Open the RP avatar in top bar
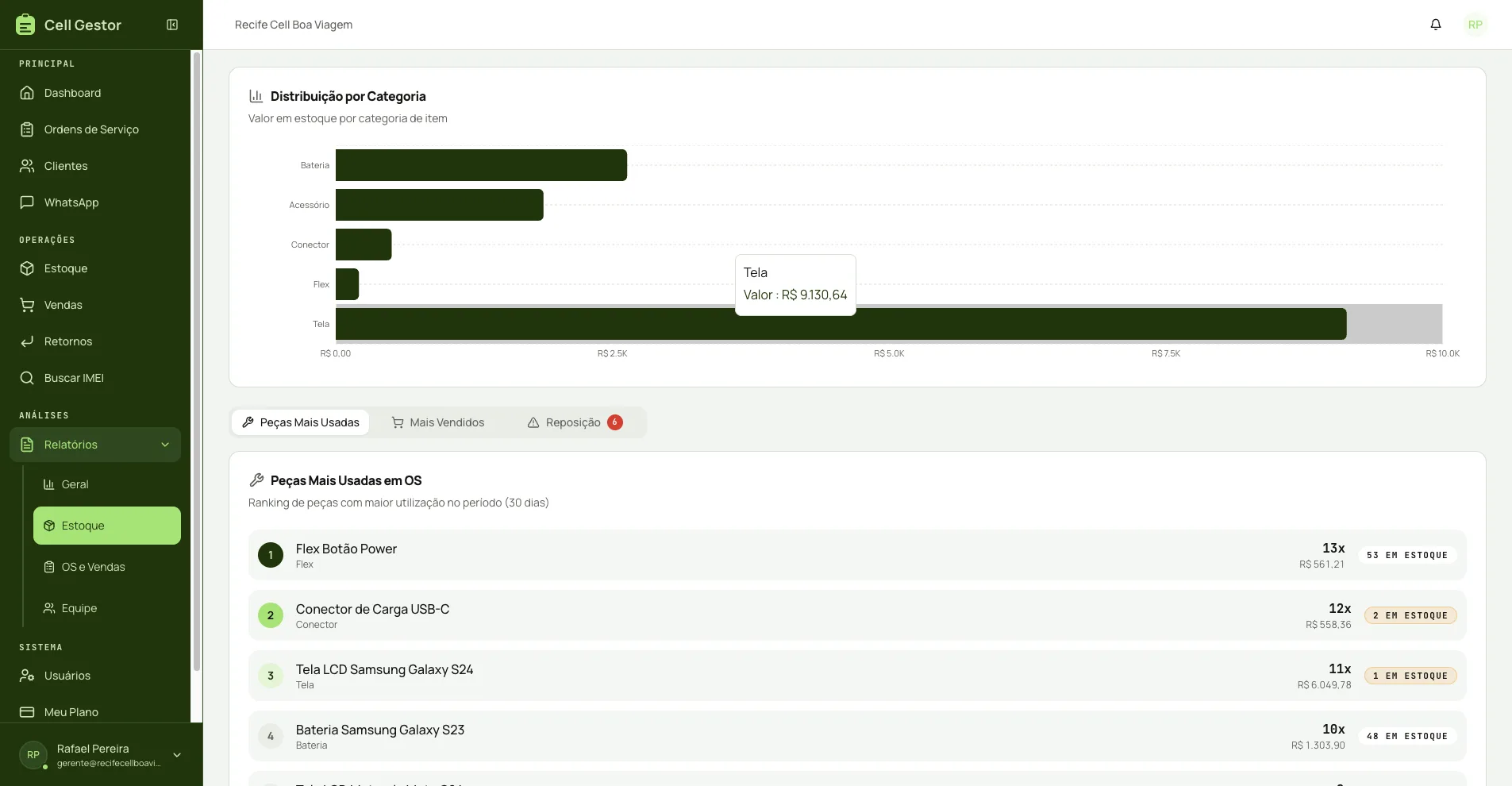The width and height of the screenshot is (1512, 786). coord(1475,25)
